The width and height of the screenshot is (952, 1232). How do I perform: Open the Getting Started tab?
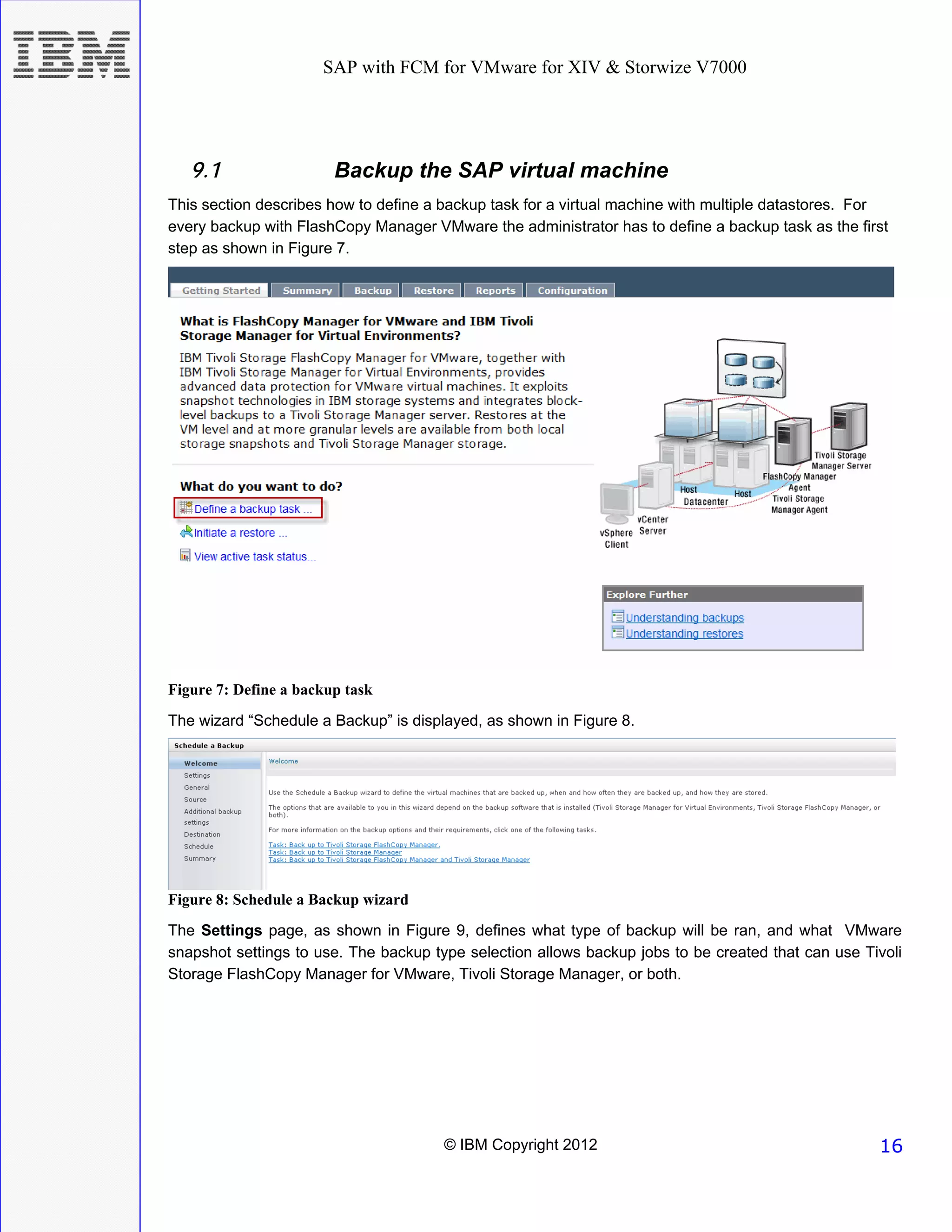[219, 290]
